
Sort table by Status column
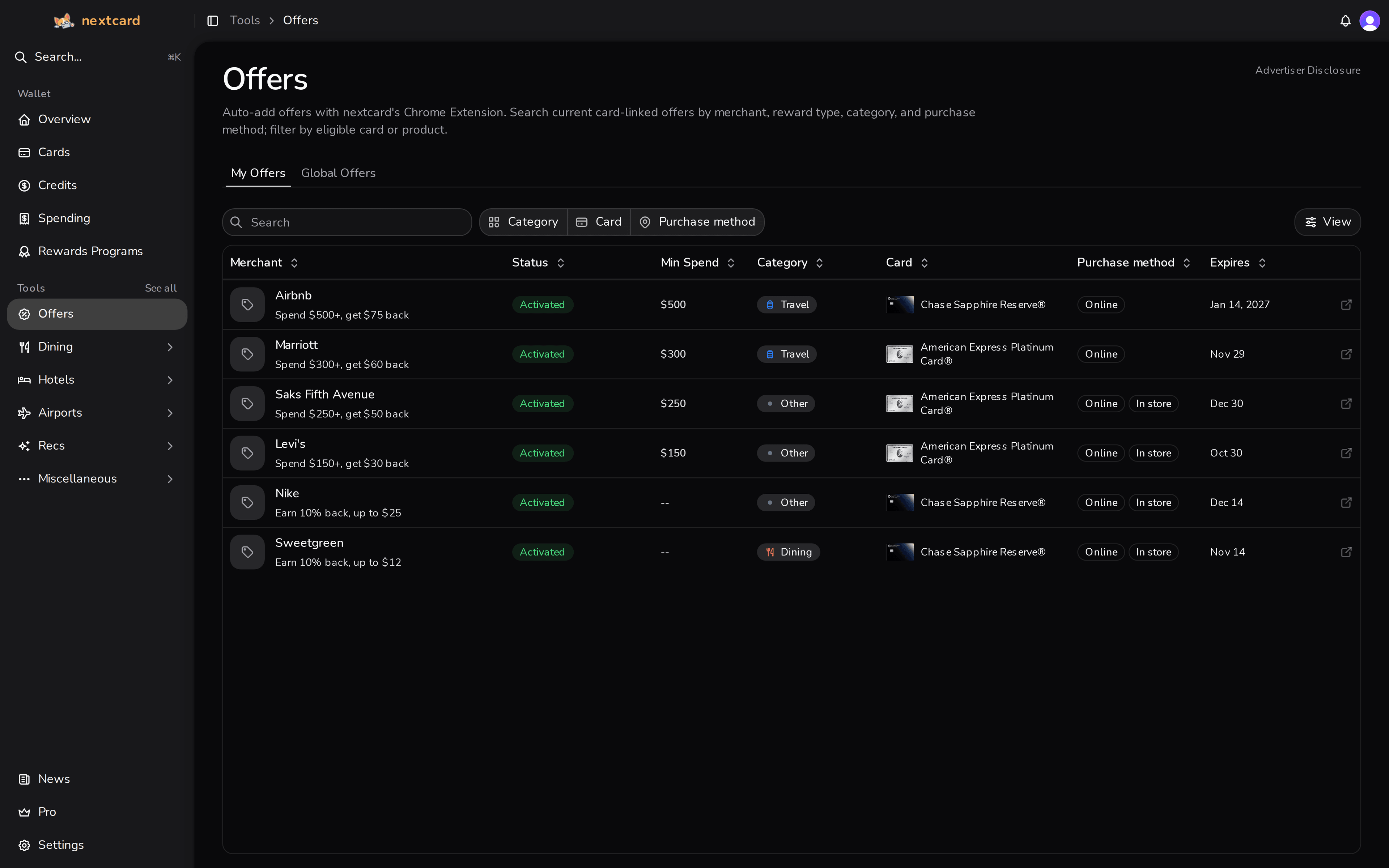point(538,263)
